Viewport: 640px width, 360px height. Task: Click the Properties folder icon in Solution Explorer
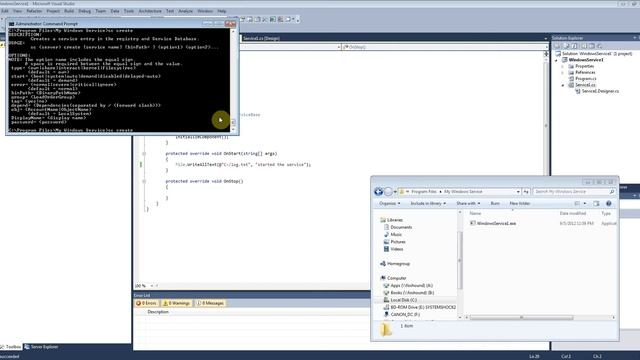[571, 66]
